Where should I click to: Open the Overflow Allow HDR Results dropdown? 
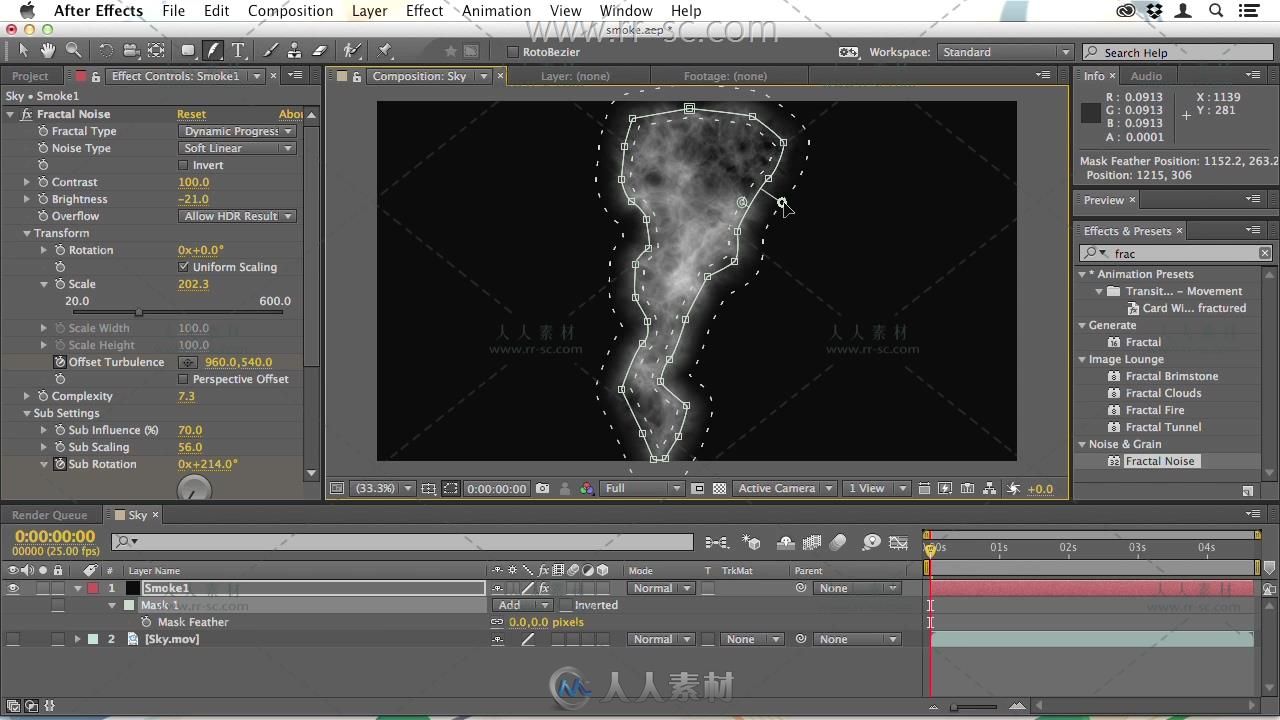pyautogui.click(x=237, y=216)
